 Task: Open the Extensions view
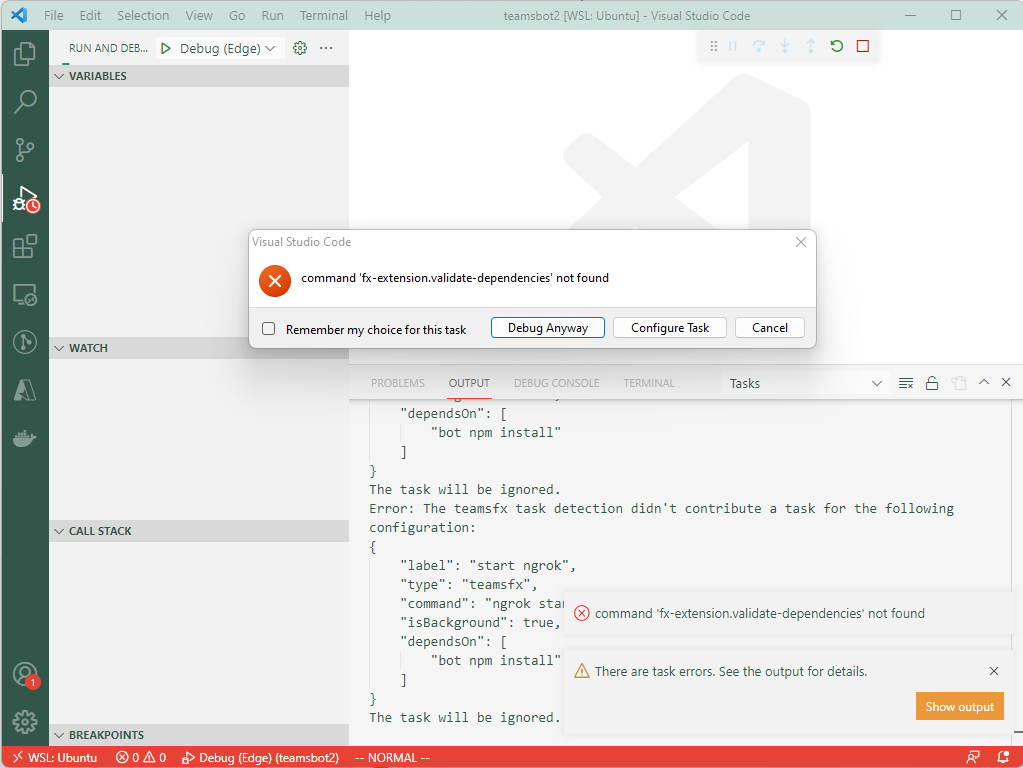pyautogui.click(x=24, y=246)
